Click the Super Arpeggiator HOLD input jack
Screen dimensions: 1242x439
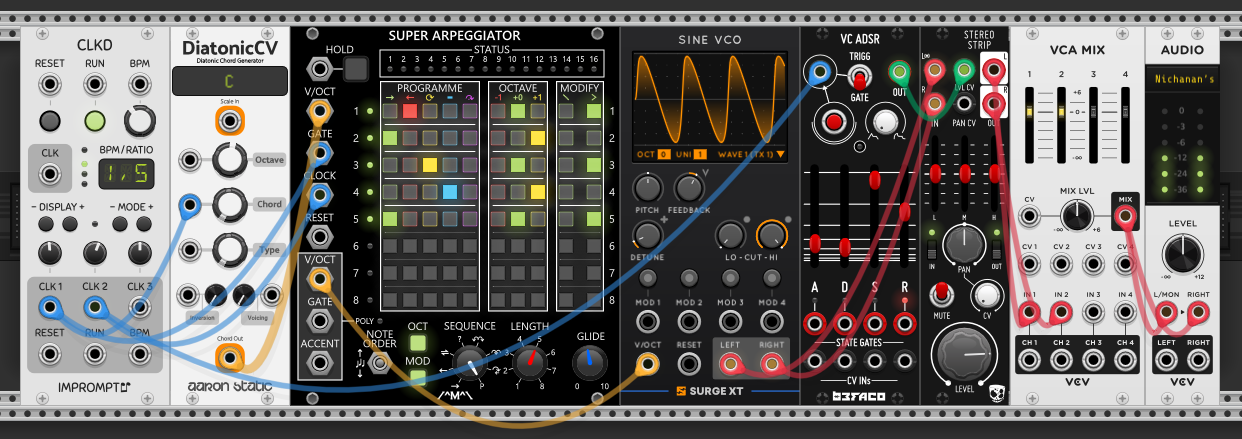coord(320,69)
